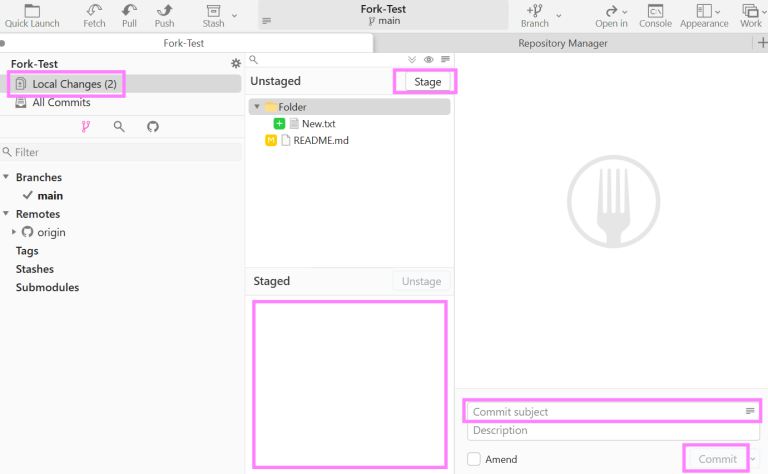Push commits with the Push button

coord(165,16)
